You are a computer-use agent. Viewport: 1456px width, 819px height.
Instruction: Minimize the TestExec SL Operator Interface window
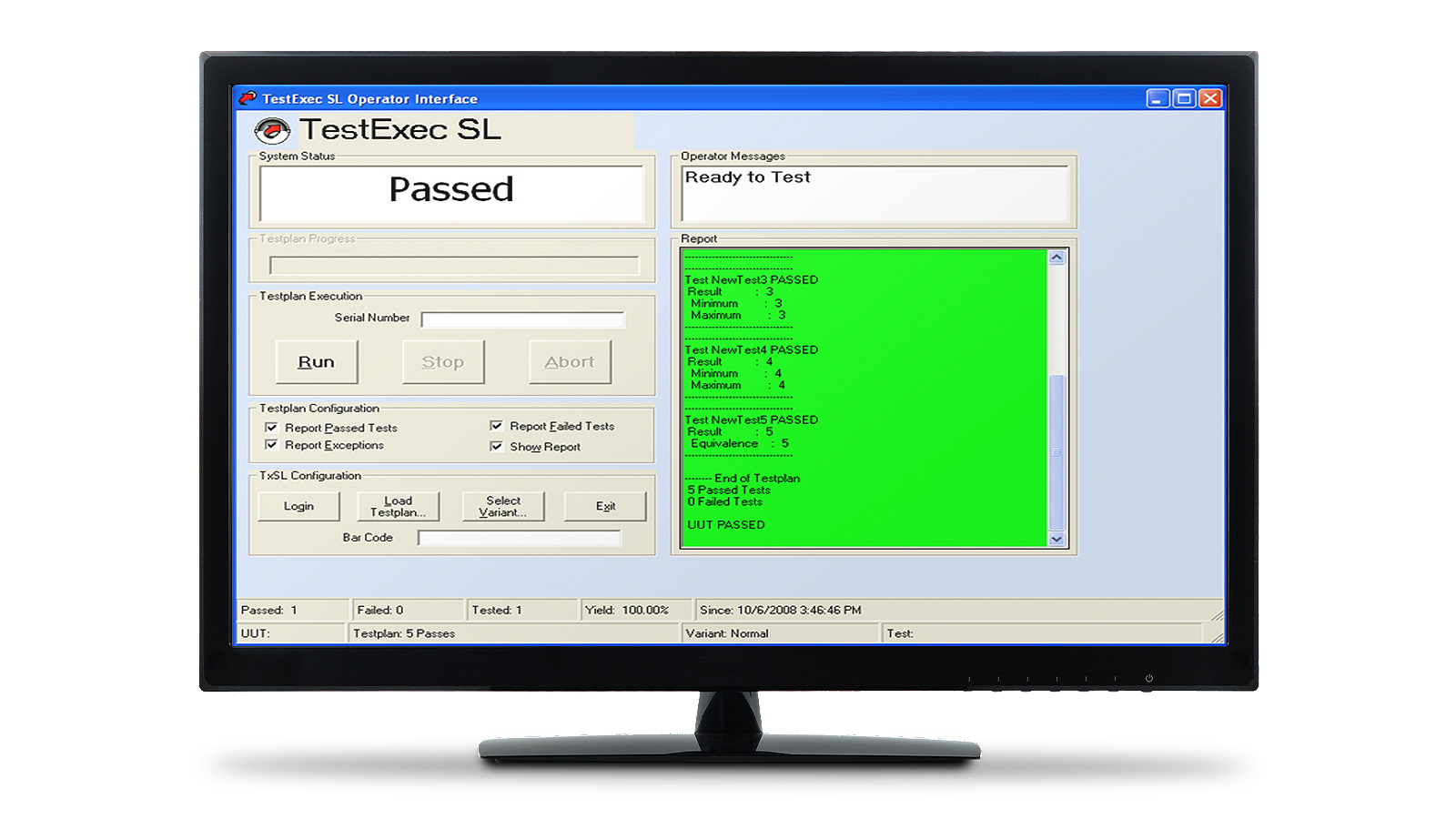pos(1158,98)
